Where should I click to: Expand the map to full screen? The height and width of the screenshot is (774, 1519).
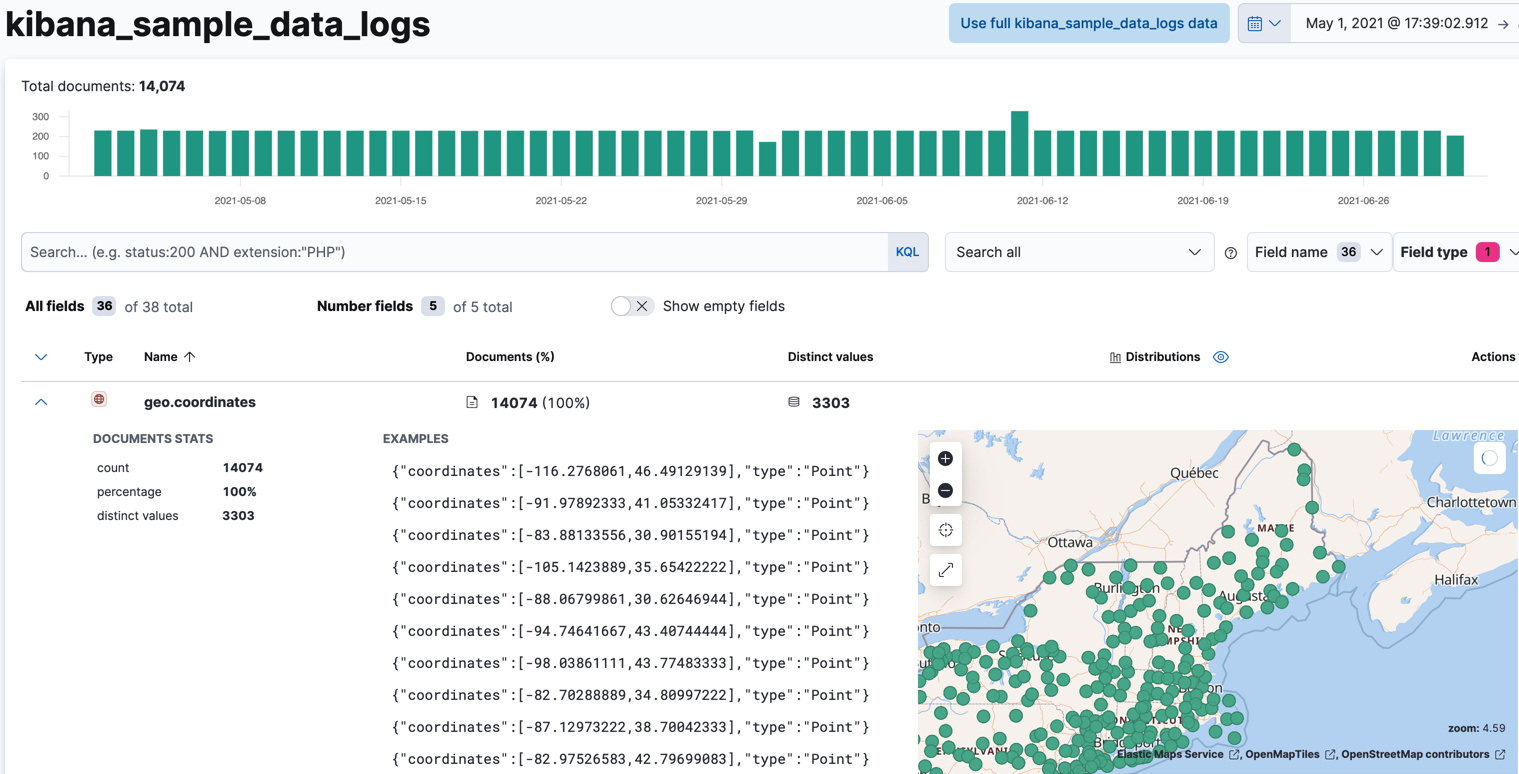tap(945, 570)
